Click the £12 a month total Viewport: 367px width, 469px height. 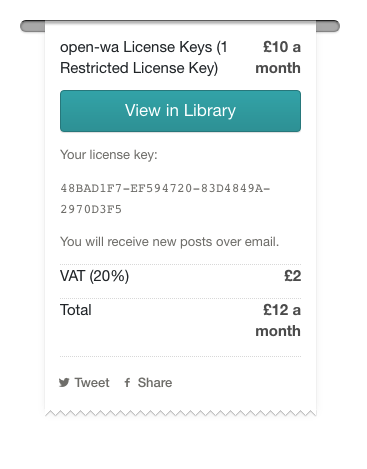click(278, 320)
